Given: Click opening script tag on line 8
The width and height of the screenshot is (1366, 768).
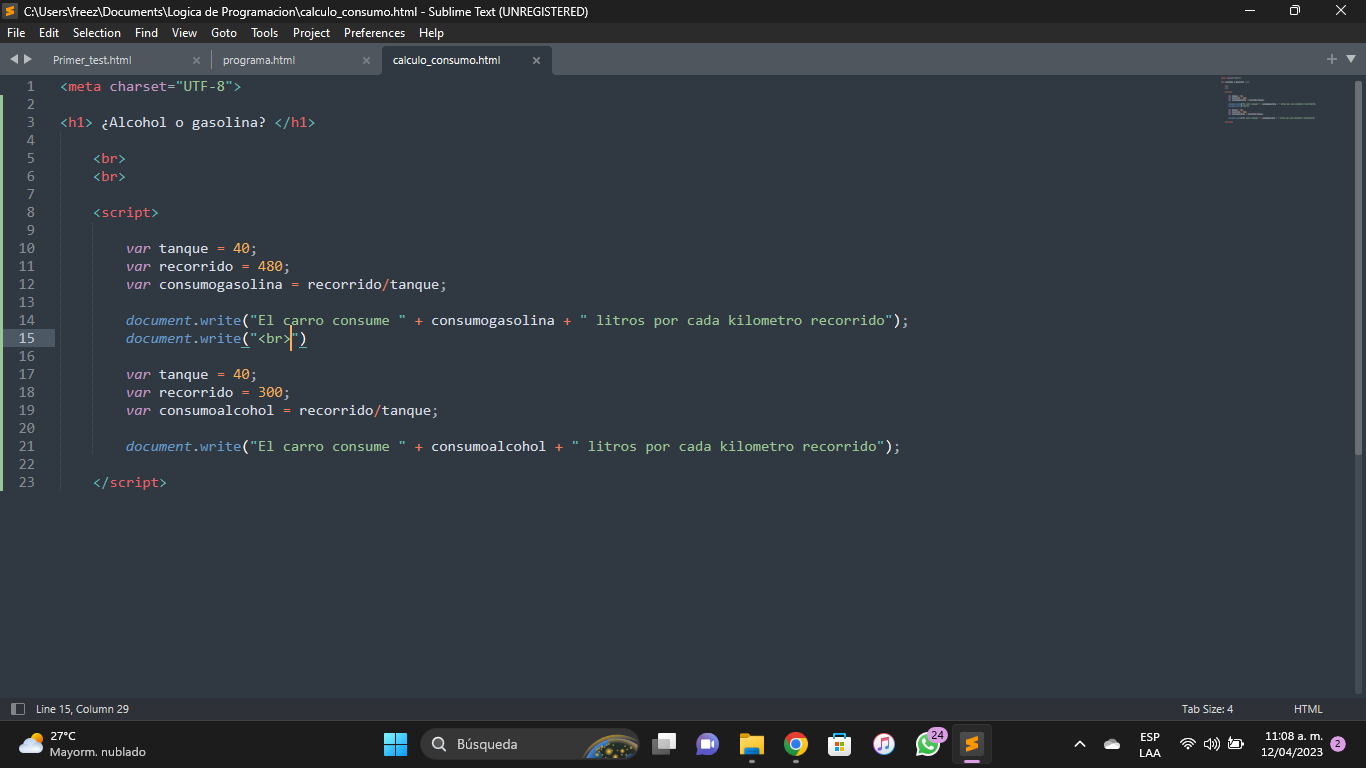Looking at the screenshot, I should (126, 212).
